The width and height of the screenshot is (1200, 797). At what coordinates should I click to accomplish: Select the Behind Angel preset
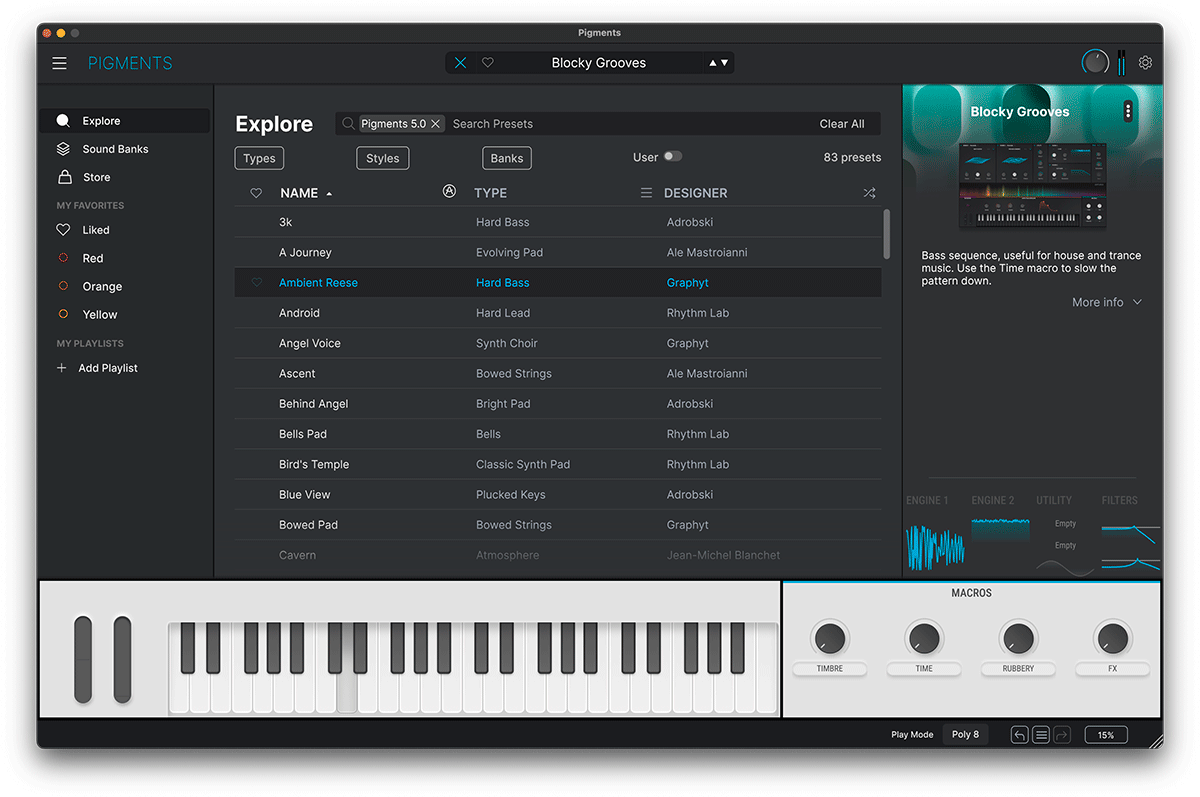558,404
